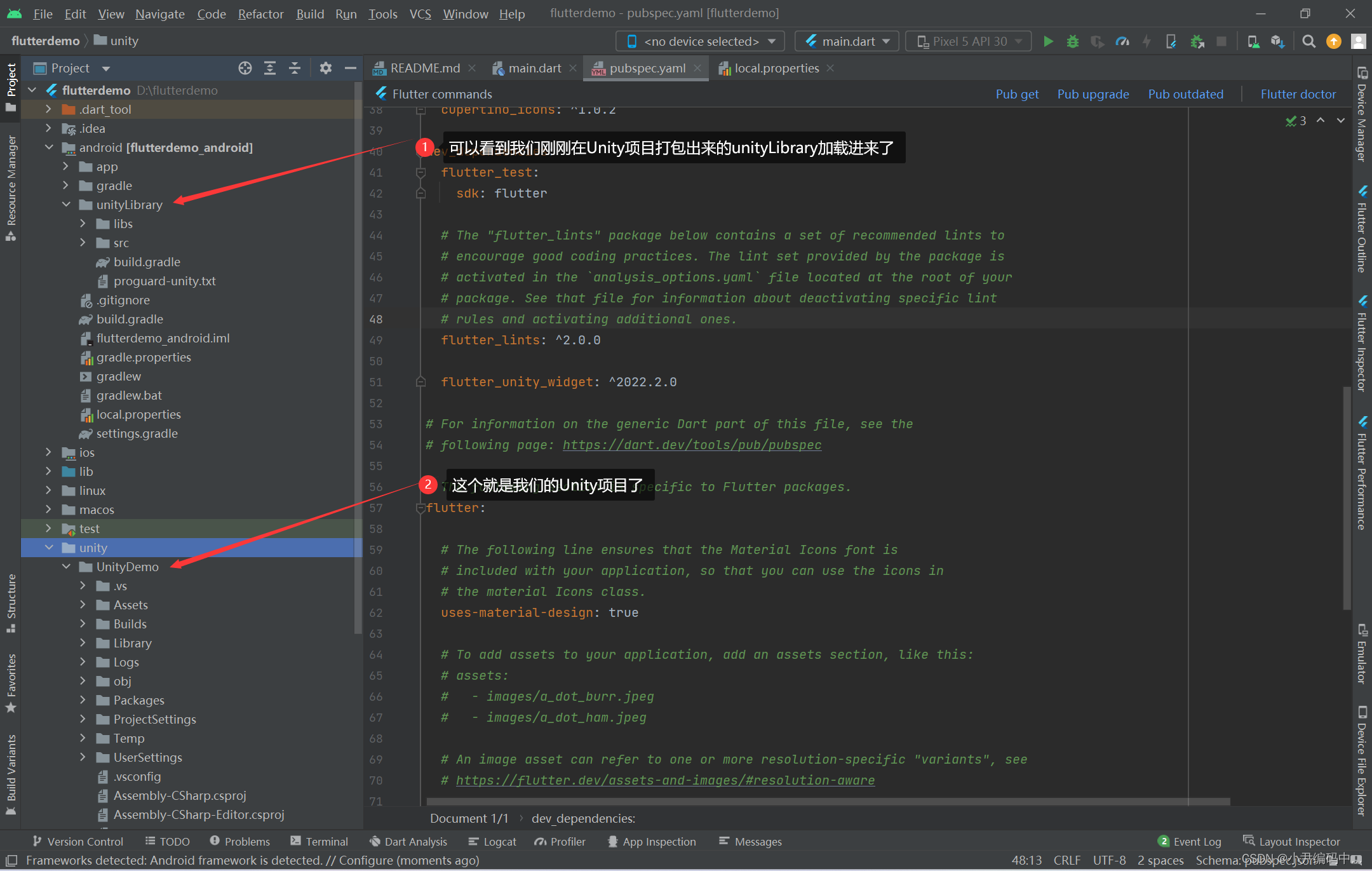The height and width of the screenshot is (871, 1372).
Task: Click the editor horizontal scrollbar thumb
Action: tap(828, 802)
